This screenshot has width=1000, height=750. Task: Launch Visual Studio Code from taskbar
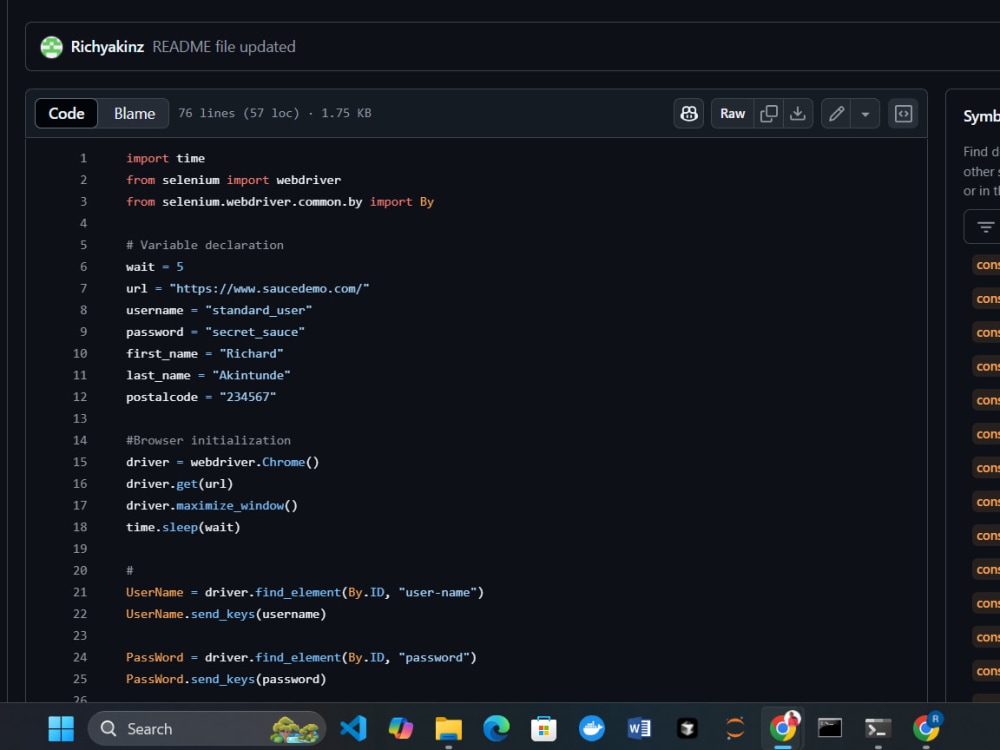[x=353, y=728]
